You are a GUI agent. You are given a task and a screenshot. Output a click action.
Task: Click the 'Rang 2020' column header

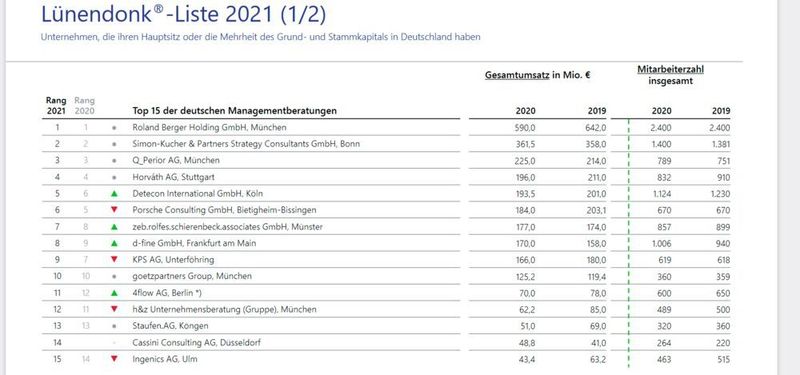tap(85, 106)
